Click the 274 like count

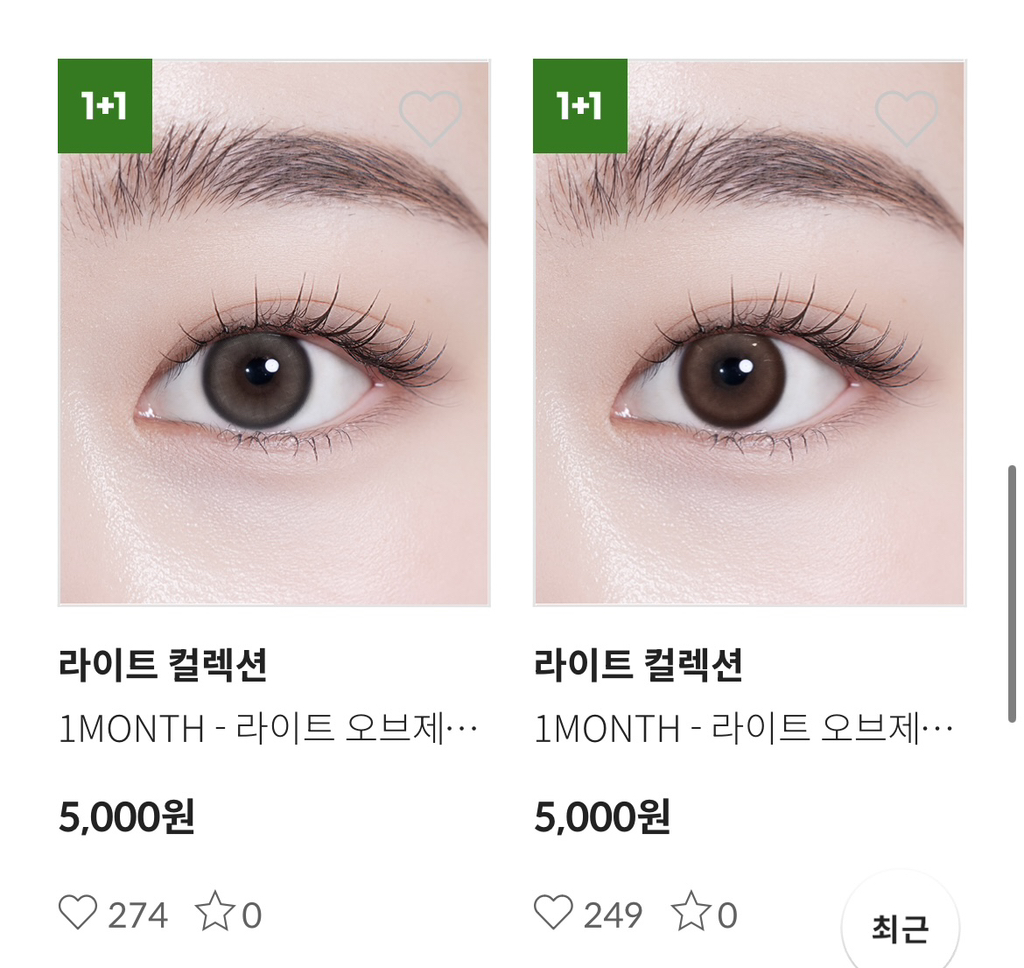(x=138, y=915)
